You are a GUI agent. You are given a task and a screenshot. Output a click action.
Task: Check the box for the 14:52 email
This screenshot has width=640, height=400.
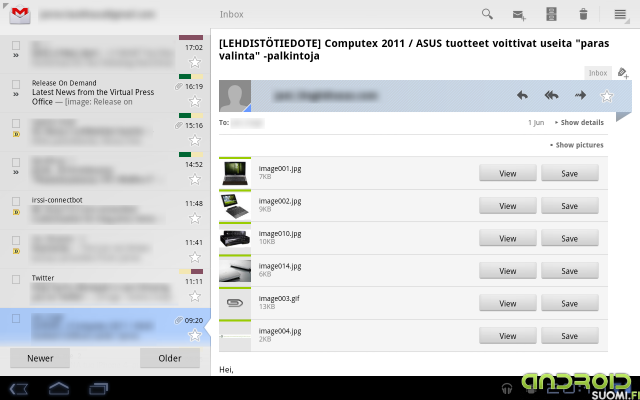click(16, 162)
